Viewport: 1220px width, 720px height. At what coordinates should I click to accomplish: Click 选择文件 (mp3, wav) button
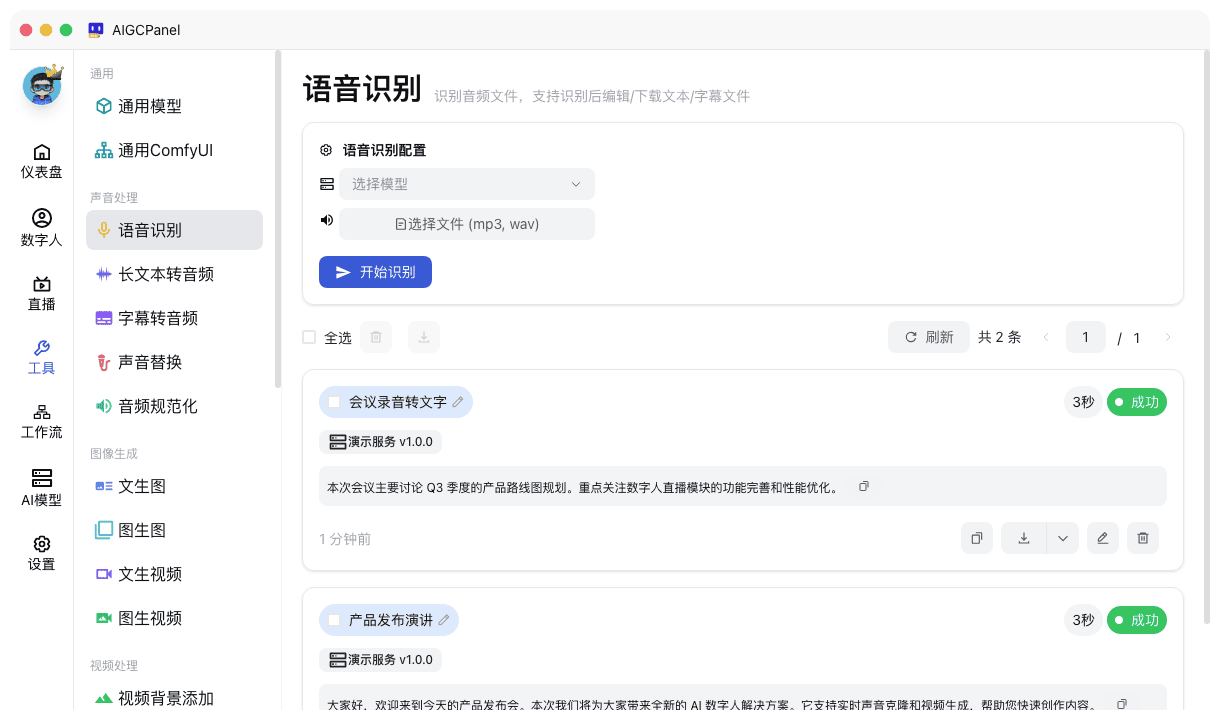pos(467,224)
